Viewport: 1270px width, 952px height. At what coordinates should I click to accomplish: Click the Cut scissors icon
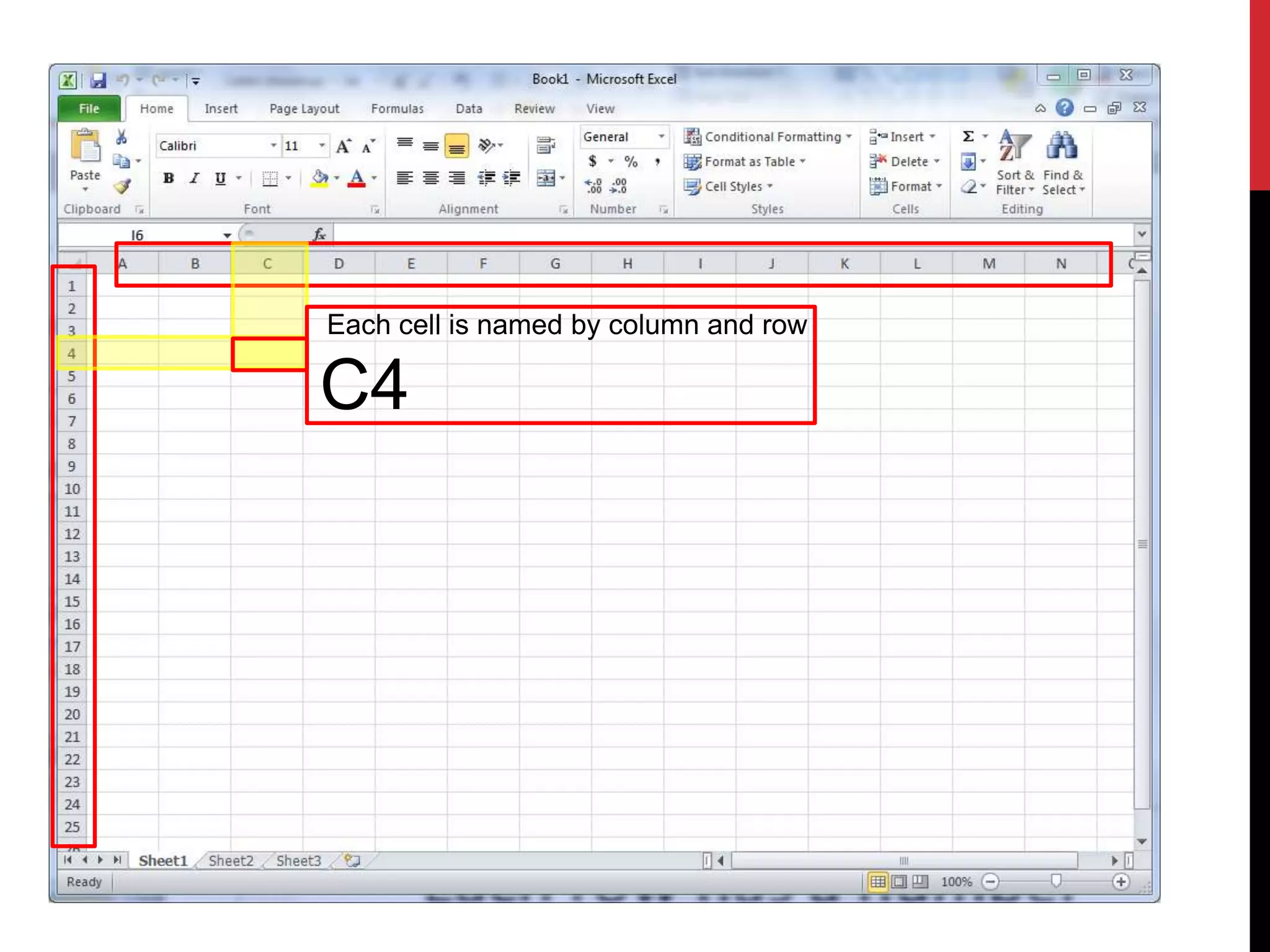[122, 137]
